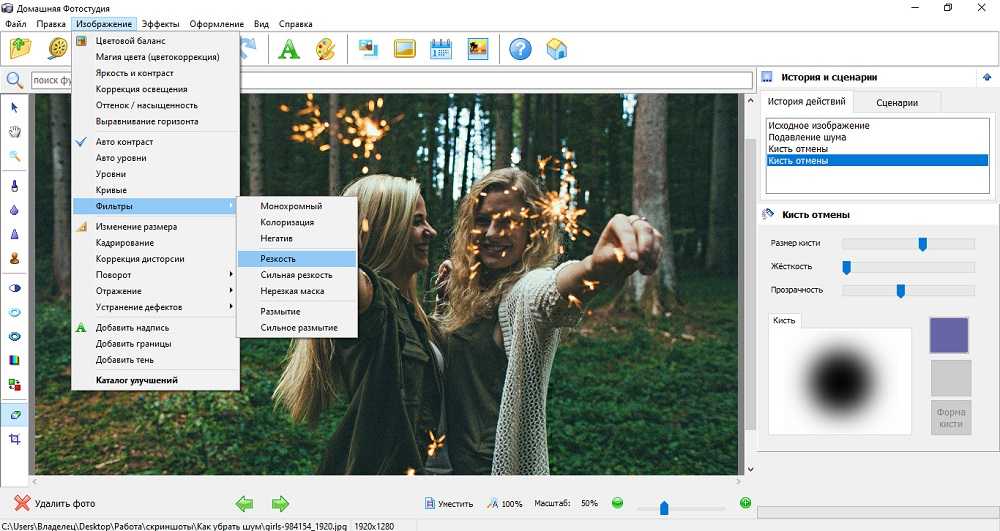Click the purple brush color swatch
This screenshot has width=1000, height=531.
pyautogui.click(x=950, y=335)
